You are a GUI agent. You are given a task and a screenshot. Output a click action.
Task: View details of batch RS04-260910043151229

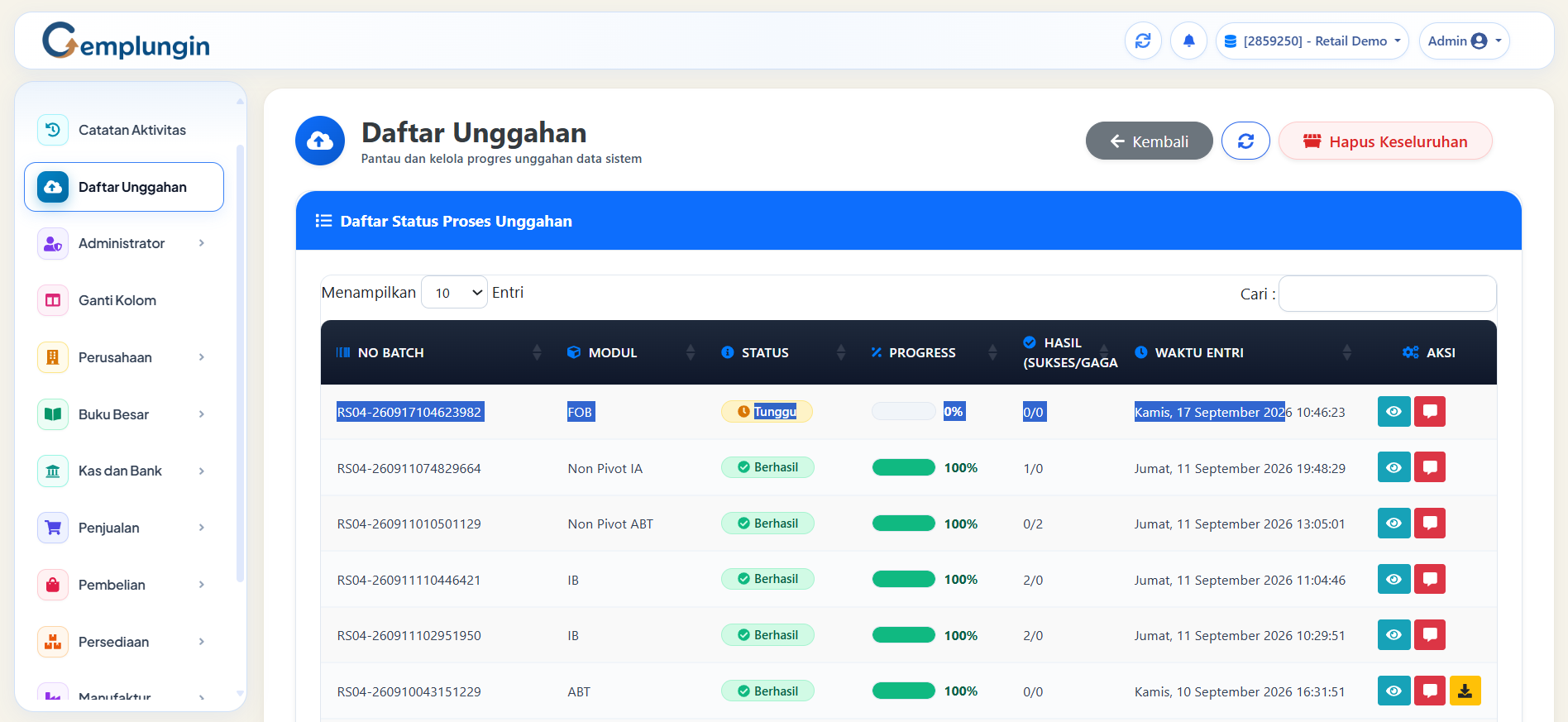point(1394,691)
